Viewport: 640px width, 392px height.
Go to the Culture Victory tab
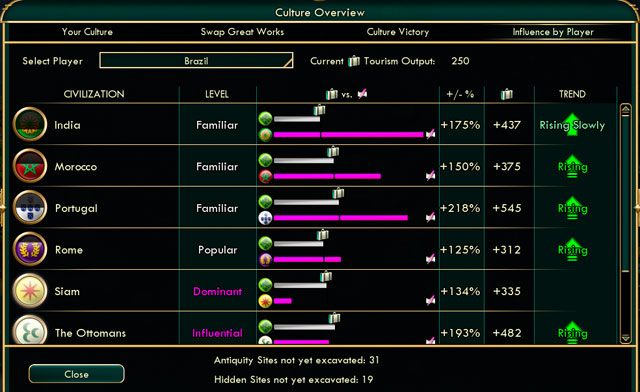click(398, 32)
